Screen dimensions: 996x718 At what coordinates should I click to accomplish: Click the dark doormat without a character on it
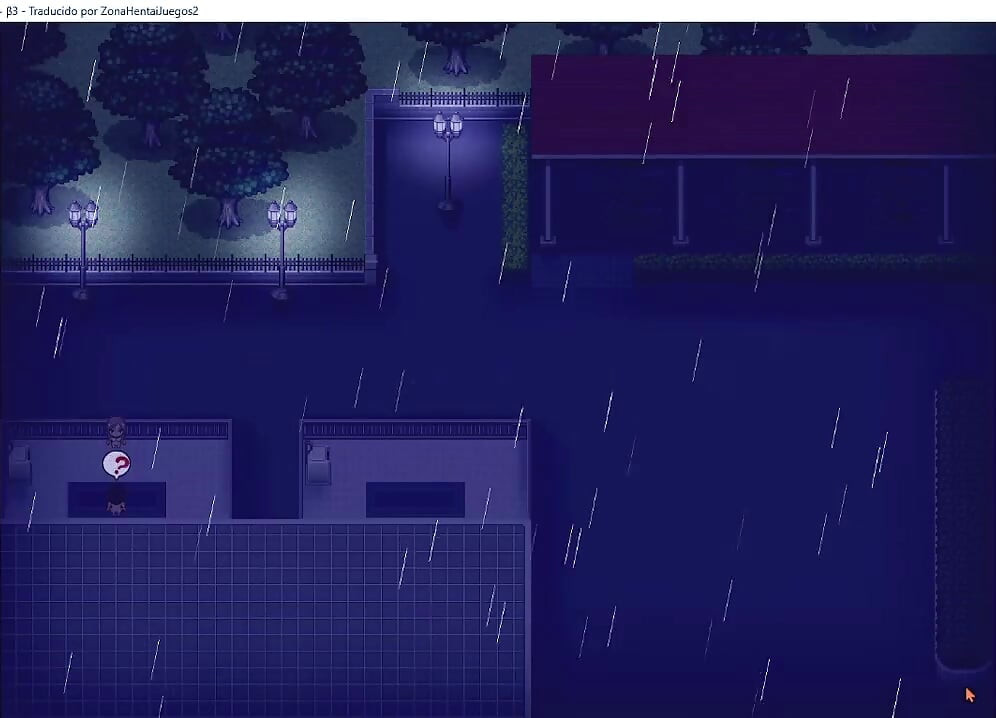coord(415,499)
